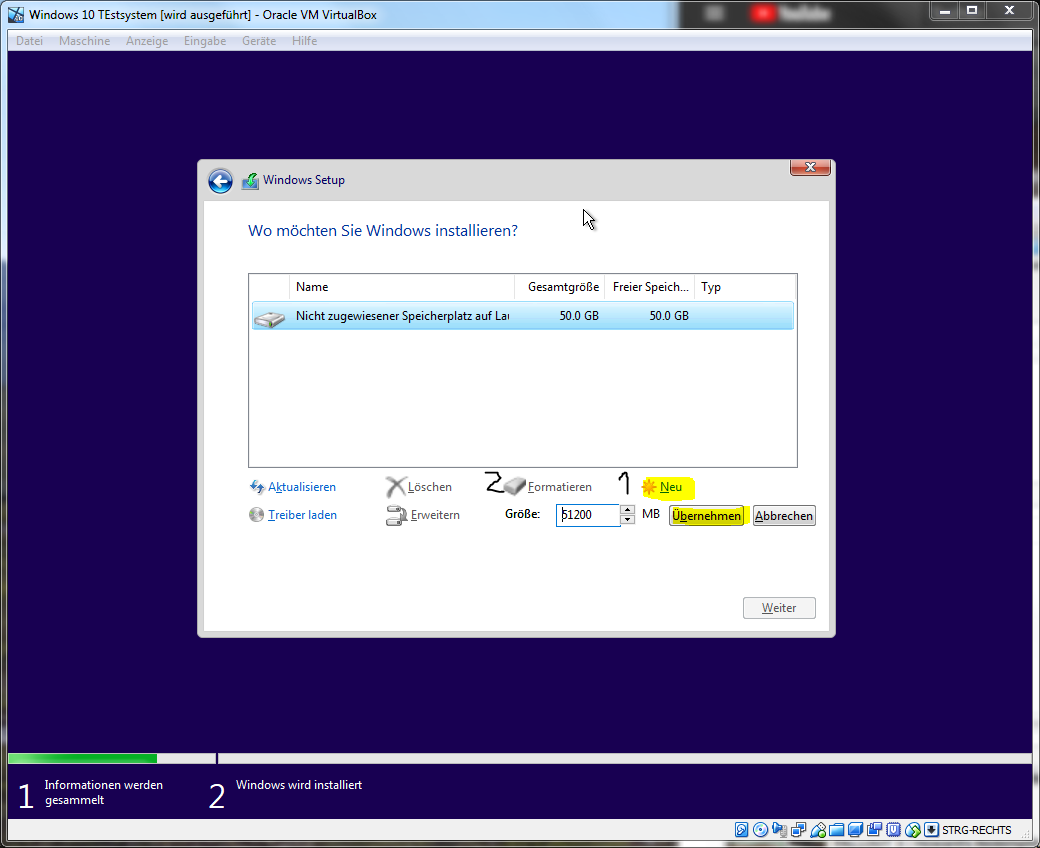Screen dimensions: 1040x848
Task: Click the optical disc status icon
Action: pos(760,830)
